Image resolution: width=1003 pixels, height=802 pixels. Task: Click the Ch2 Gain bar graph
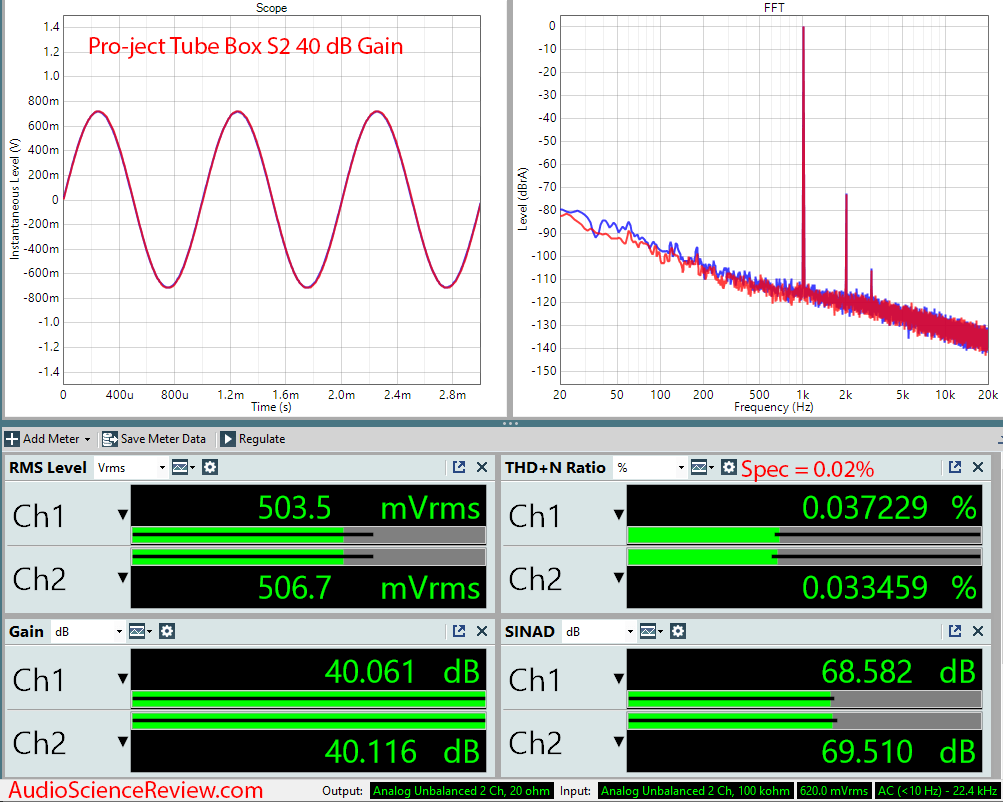[x=308, y=721]
